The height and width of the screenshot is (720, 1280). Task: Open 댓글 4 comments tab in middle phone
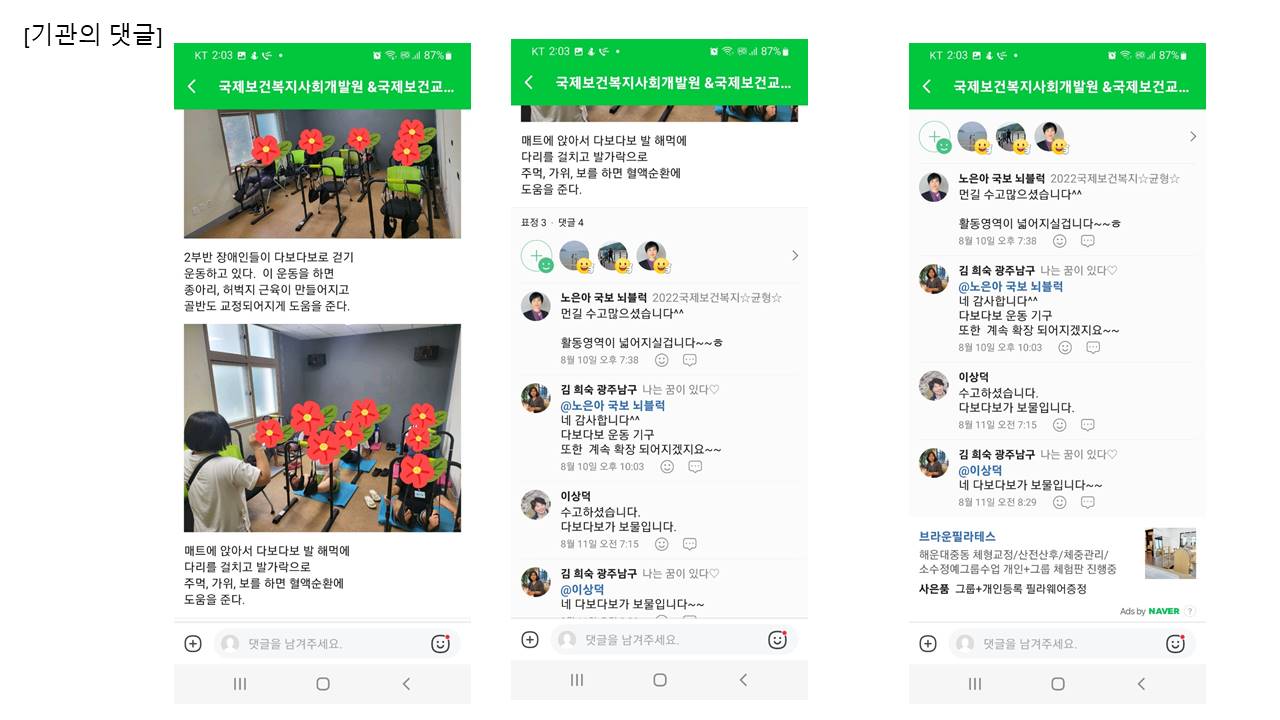click(x=571, y=222)
